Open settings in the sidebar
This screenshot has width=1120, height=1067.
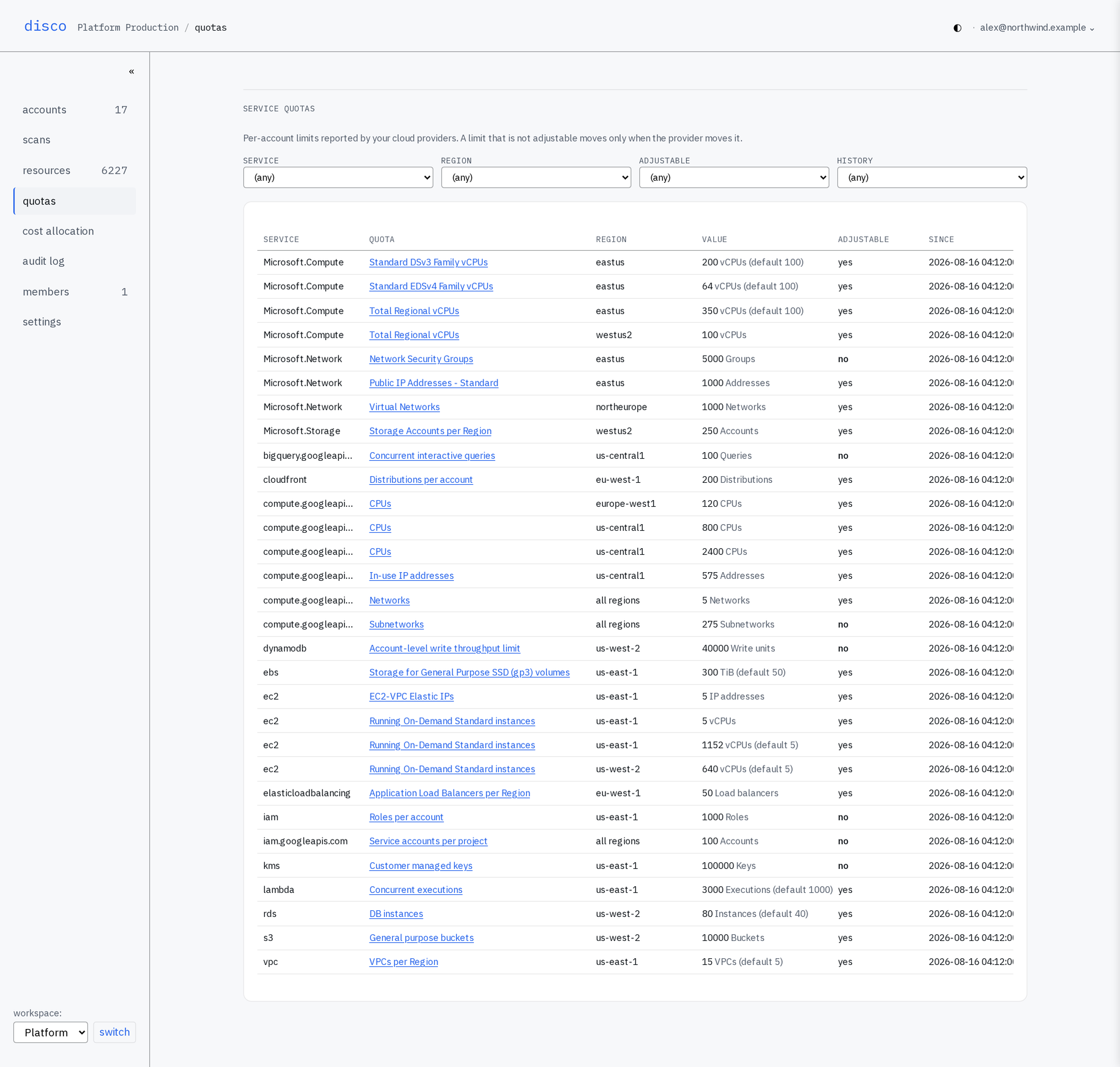(75, 322)
